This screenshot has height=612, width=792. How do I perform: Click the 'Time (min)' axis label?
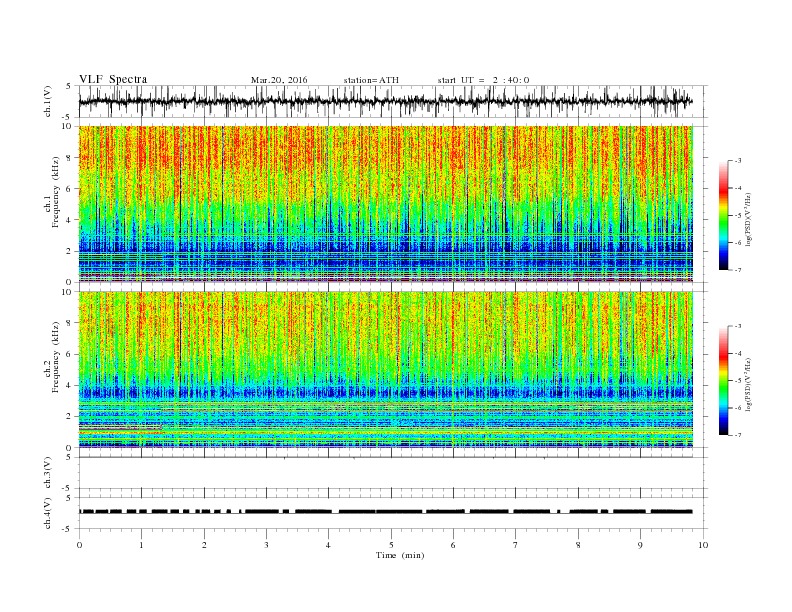tap(400, 555)
